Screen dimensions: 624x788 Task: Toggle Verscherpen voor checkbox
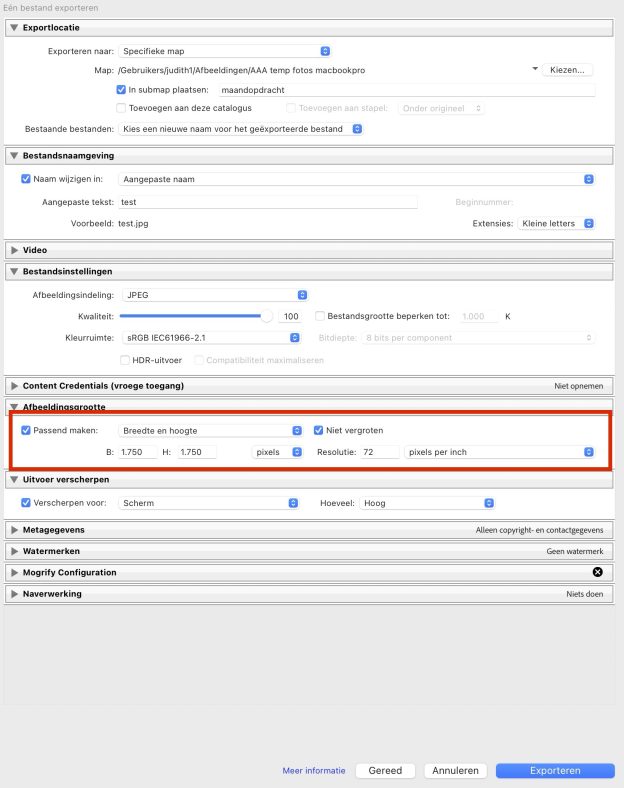[x=26, y=503]
